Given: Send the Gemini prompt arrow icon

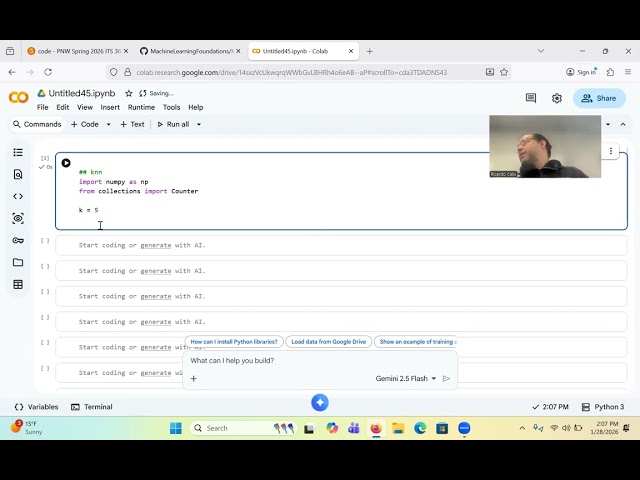Looking at the screenshot, I should pos(446,378).
